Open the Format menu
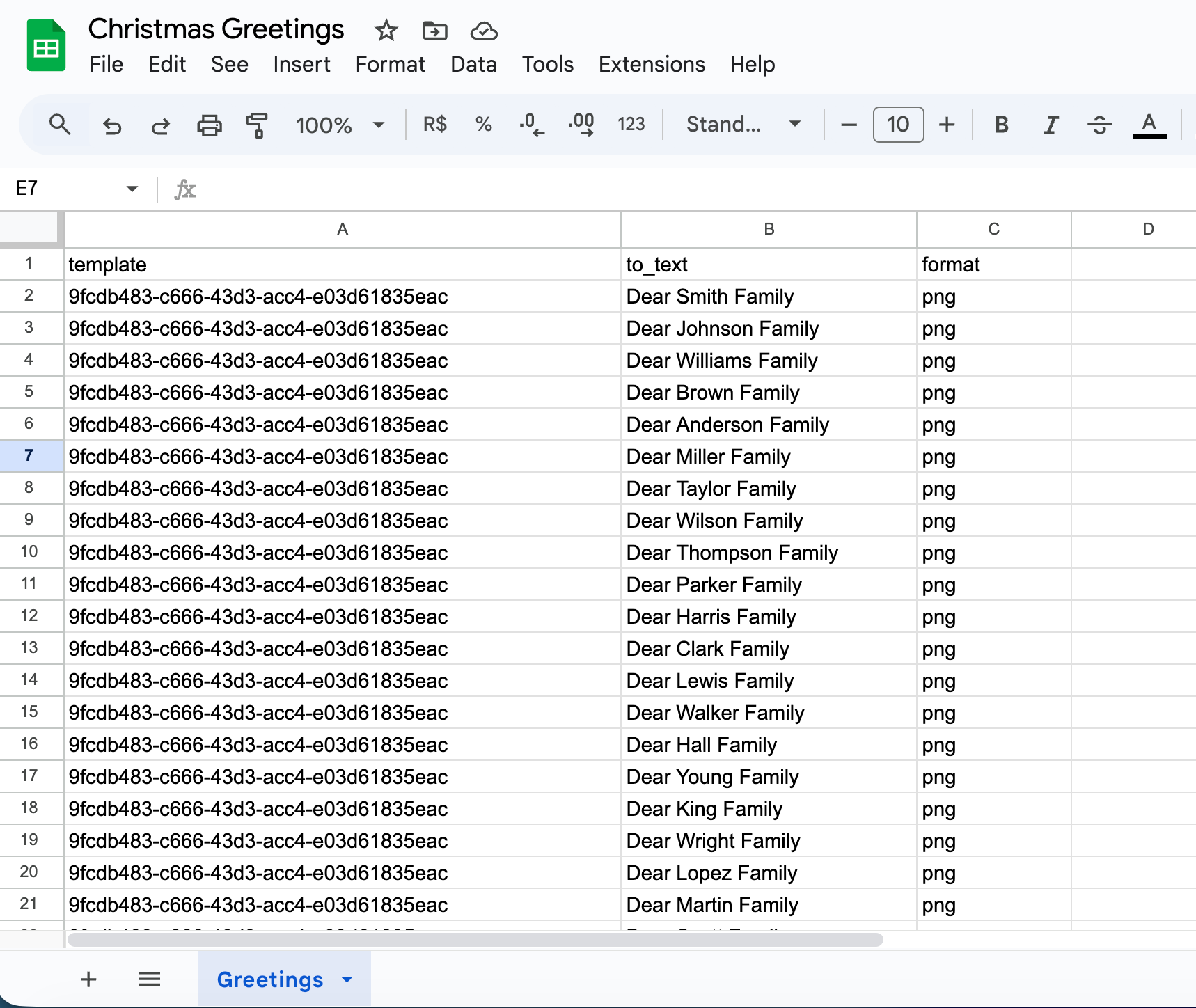 point(390,64)
